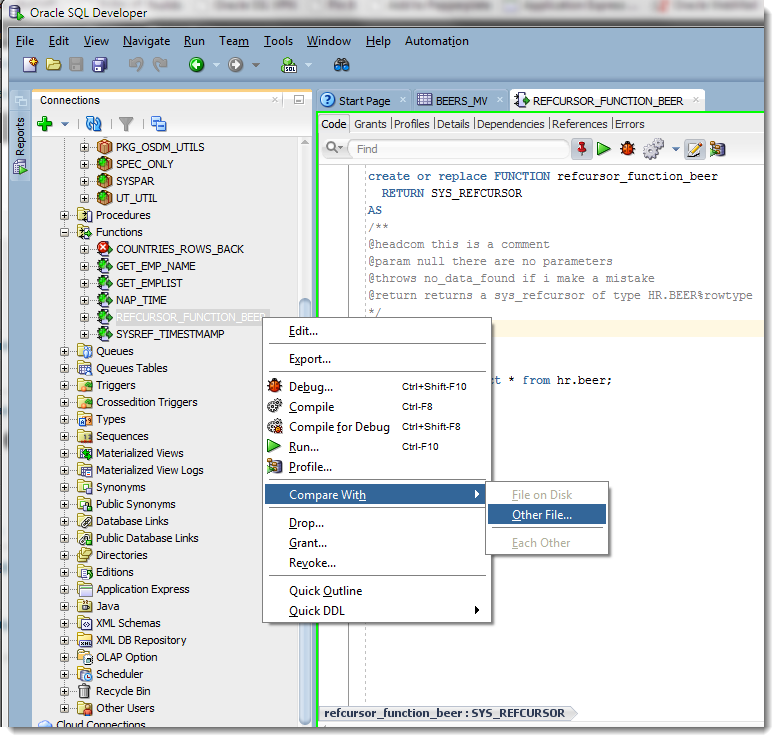Expand the Procedures tree node
779x742 pixels.
pos(64,216)
